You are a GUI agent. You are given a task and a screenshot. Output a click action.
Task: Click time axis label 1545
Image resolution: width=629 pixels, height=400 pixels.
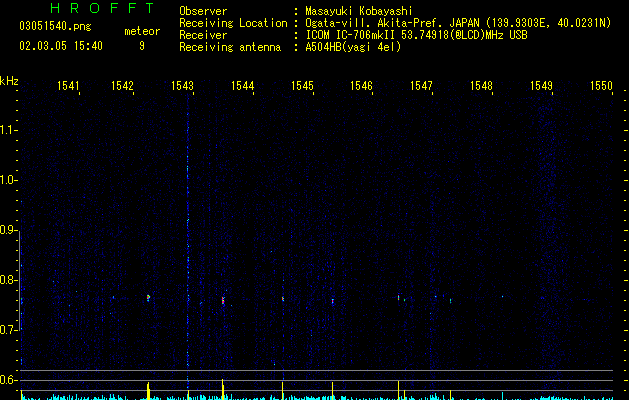302,85
